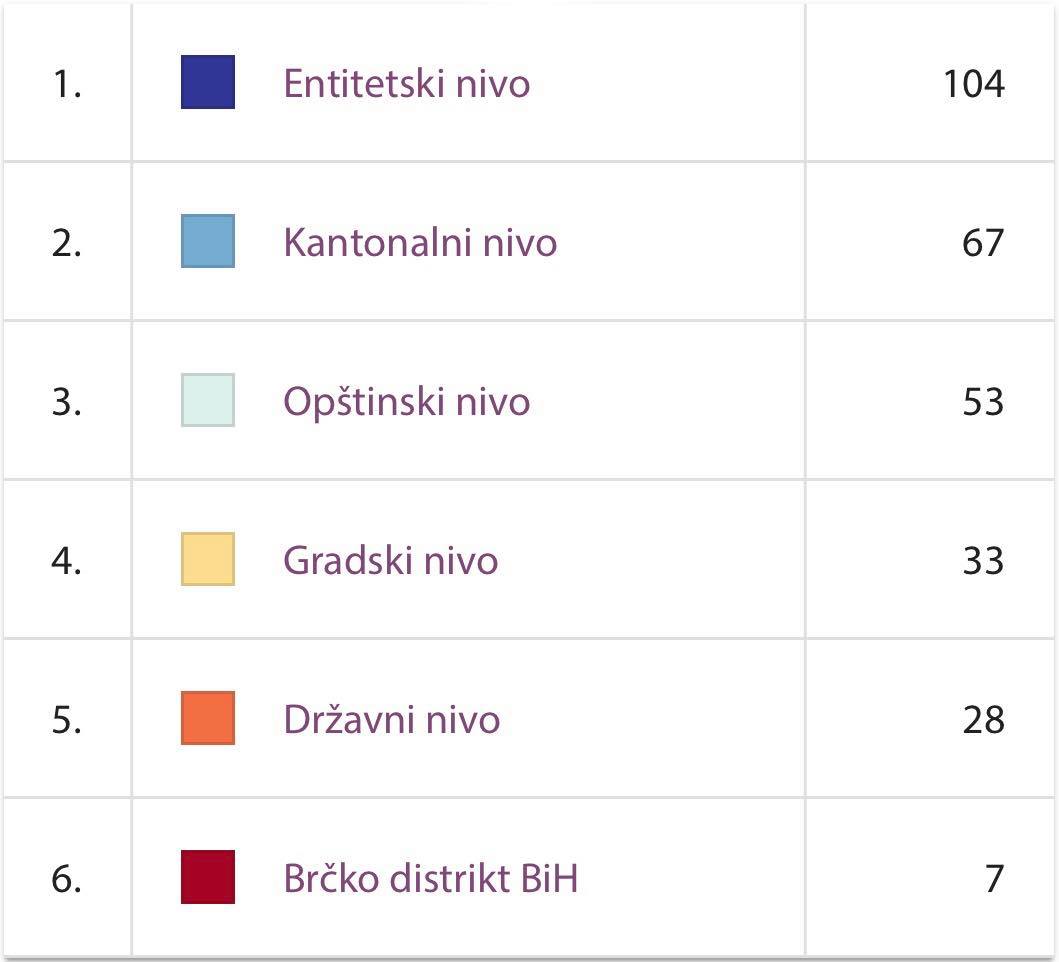Click the Gradski nivo link
The width and height of the screenshot is (1059, 962).
pyautogui.click(x=390, y=560)
